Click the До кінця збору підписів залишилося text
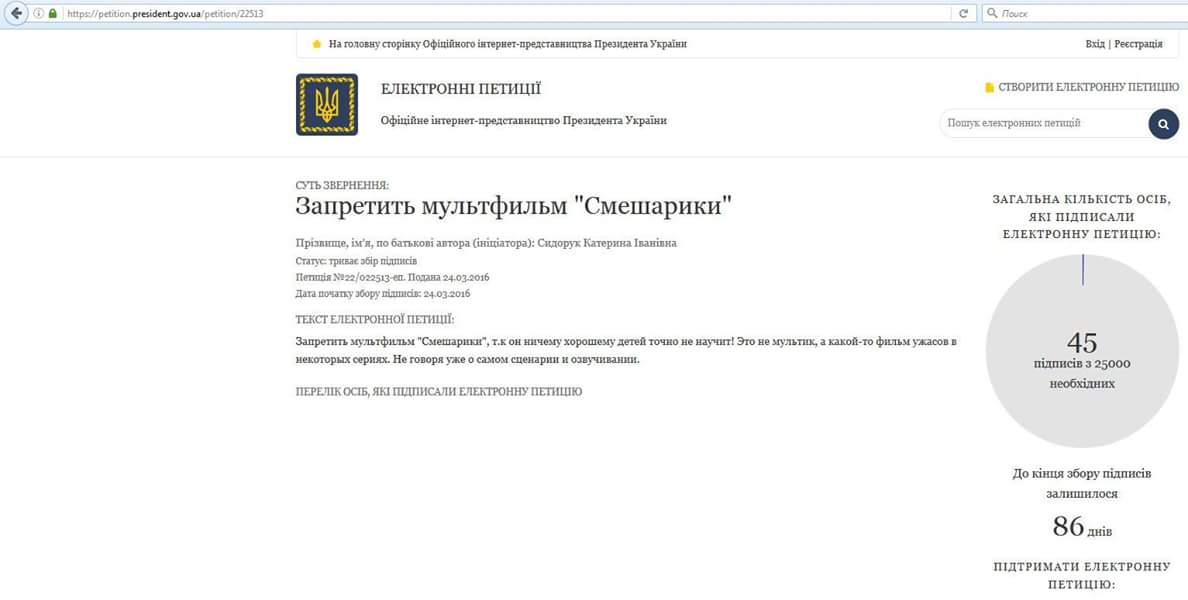The width and height of the screenshot is (1188, 600). (1082, 483)
